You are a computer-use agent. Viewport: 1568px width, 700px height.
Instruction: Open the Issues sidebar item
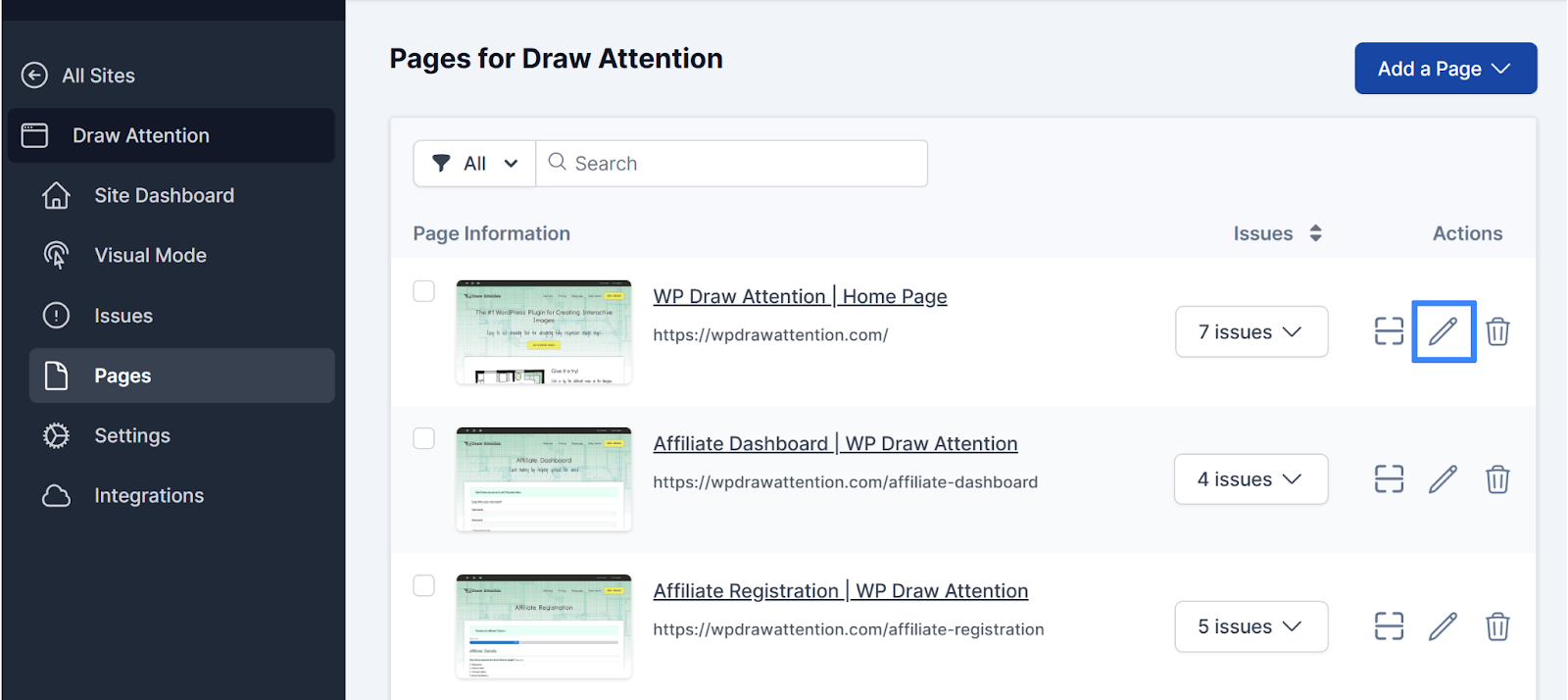coord(123,316)
